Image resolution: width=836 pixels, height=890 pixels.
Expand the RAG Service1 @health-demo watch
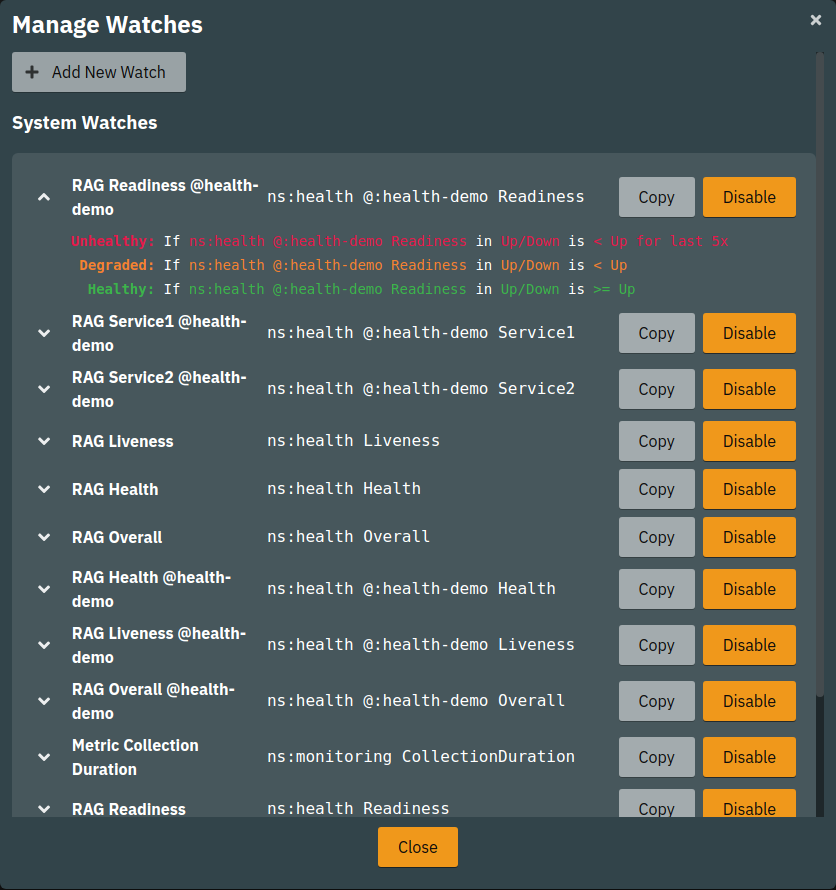point(43,333)
